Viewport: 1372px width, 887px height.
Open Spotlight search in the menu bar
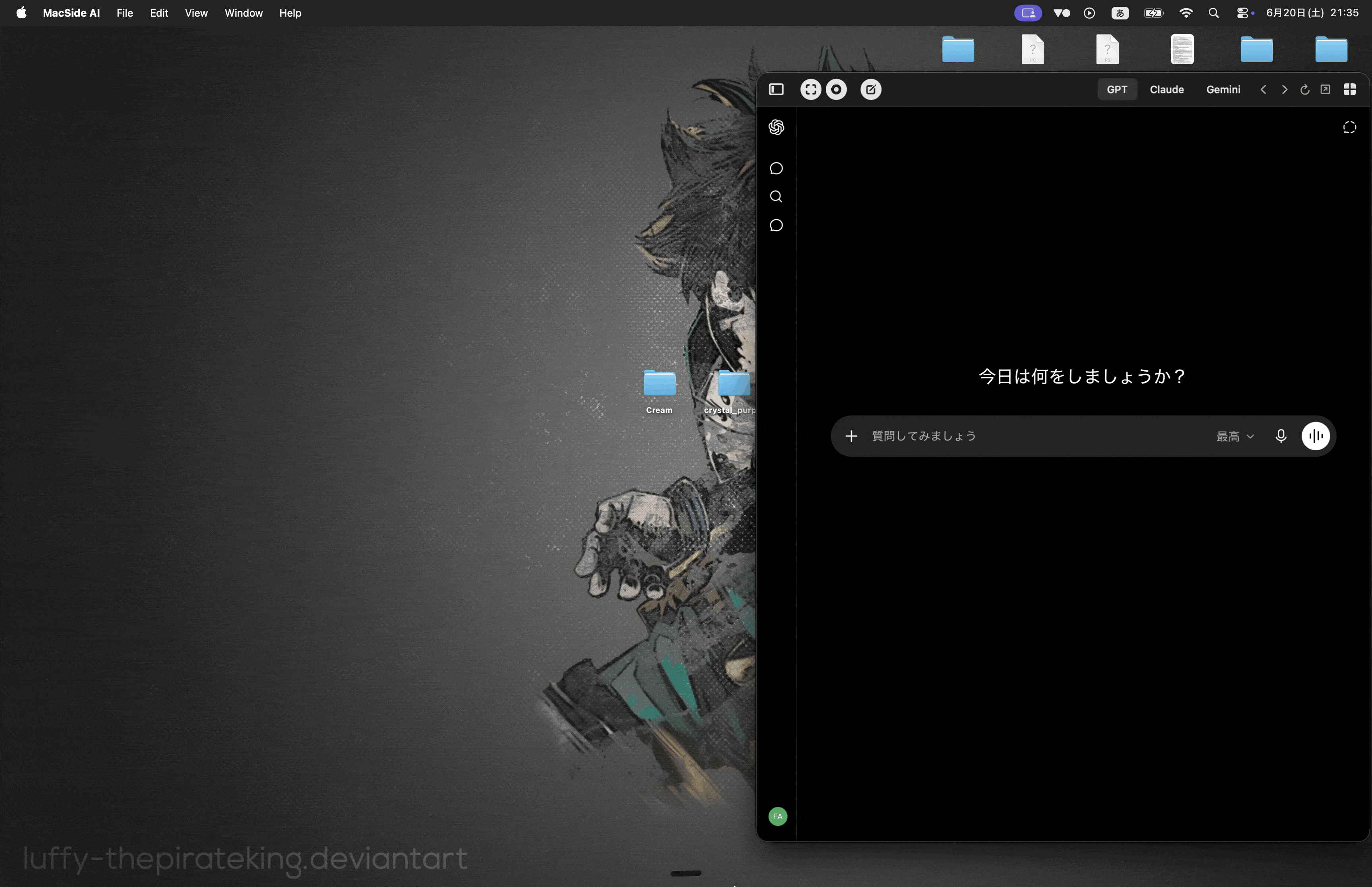click(1214, 13)
